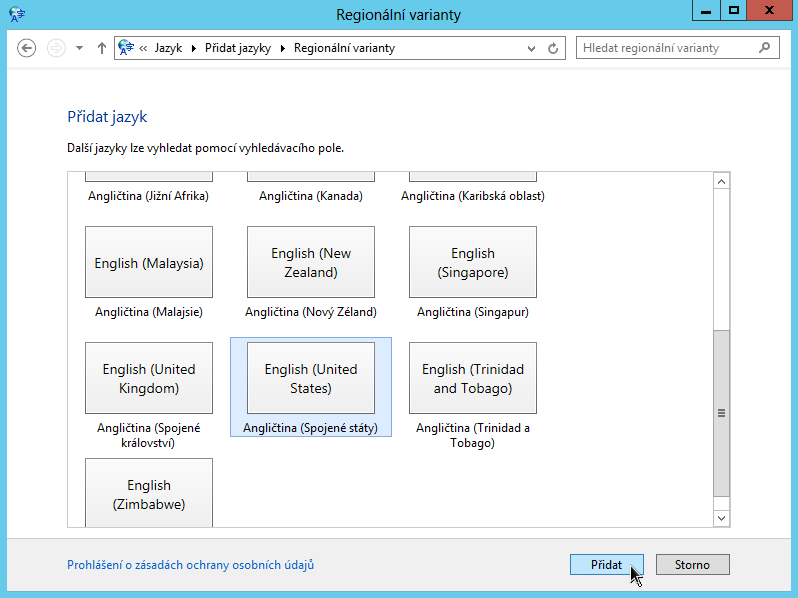The height and width of the screenshot is (598, 798).
Task: Select the English (New Zealand) tile
Action: pos(311,262)
